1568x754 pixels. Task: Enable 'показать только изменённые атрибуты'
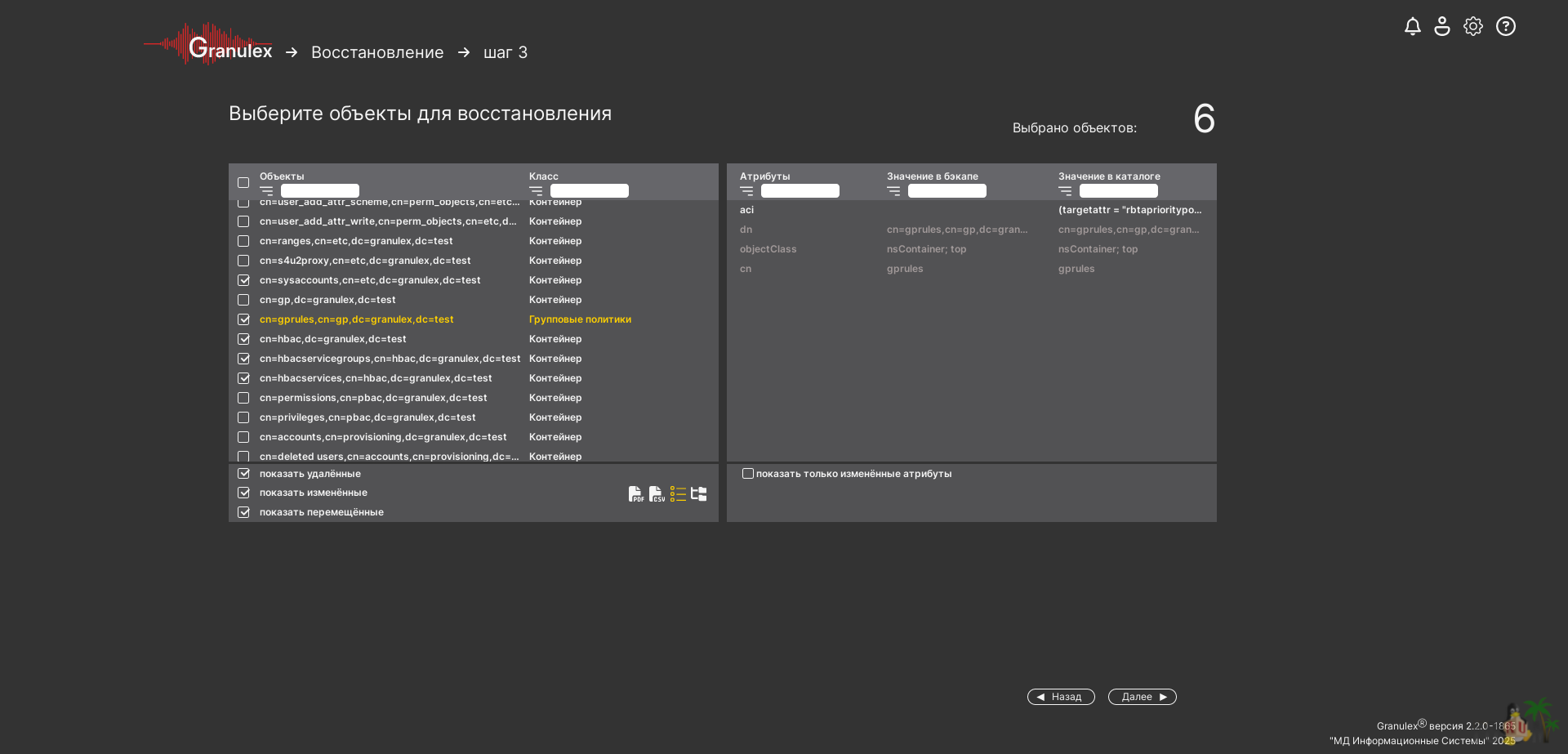[747, 474]
